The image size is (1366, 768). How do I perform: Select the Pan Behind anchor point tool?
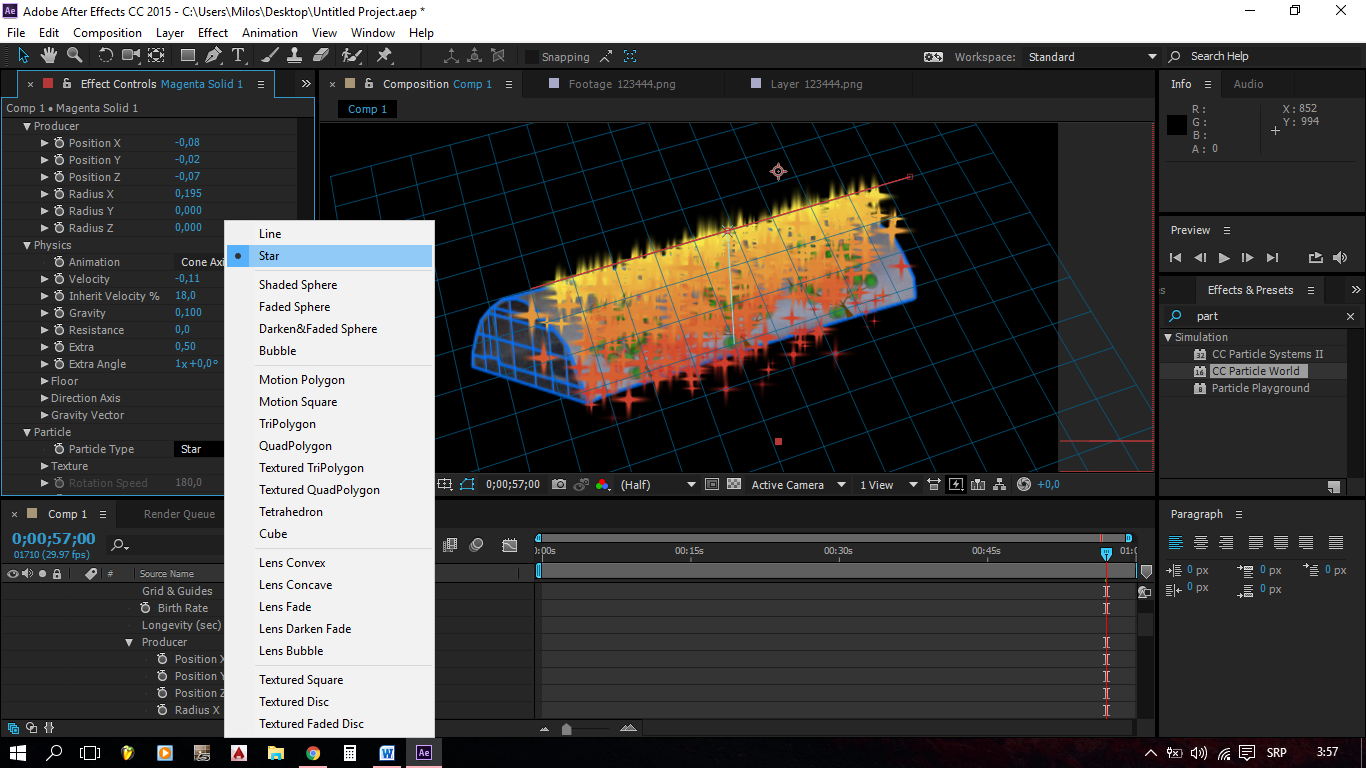coord(156,55)
